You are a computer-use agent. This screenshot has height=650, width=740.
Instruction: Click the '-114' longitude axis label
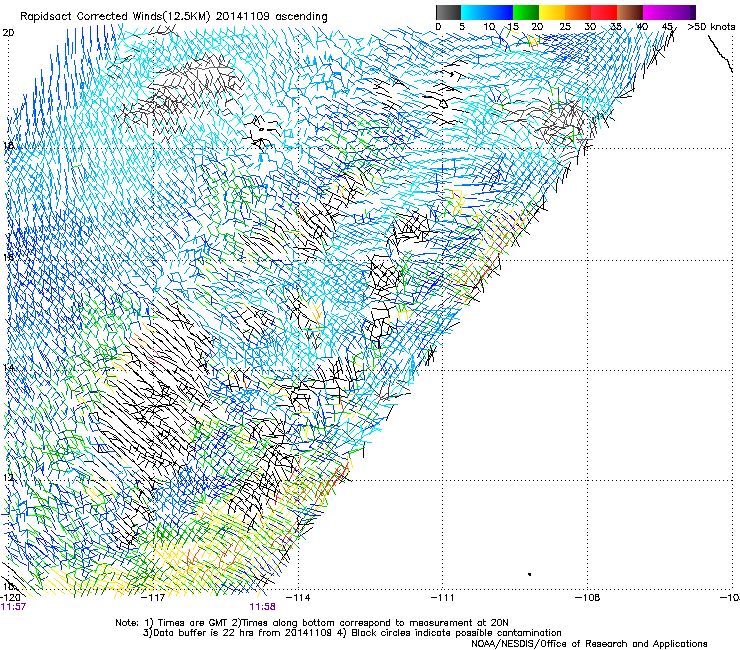pyautogui.click(x=298, y=598)
